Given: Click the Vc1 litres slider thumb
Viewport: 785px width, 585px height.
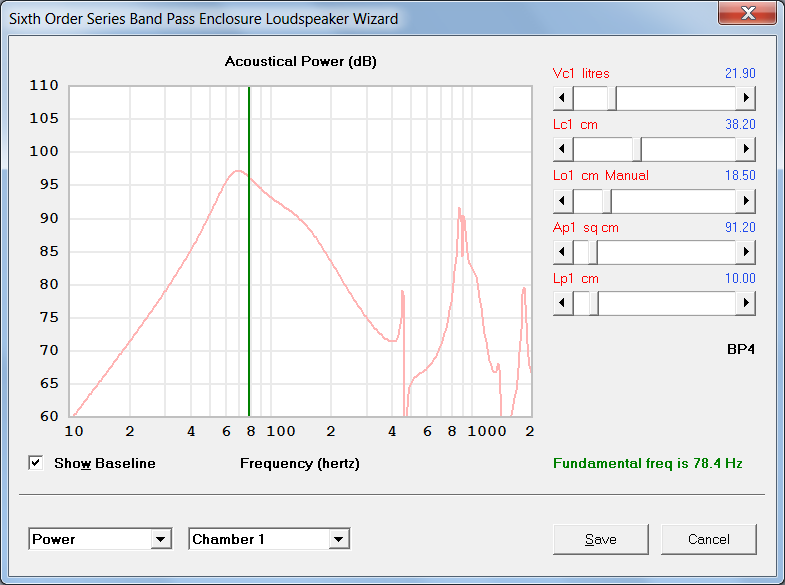Looking at the screenshot, I should (x=612, y=98).
